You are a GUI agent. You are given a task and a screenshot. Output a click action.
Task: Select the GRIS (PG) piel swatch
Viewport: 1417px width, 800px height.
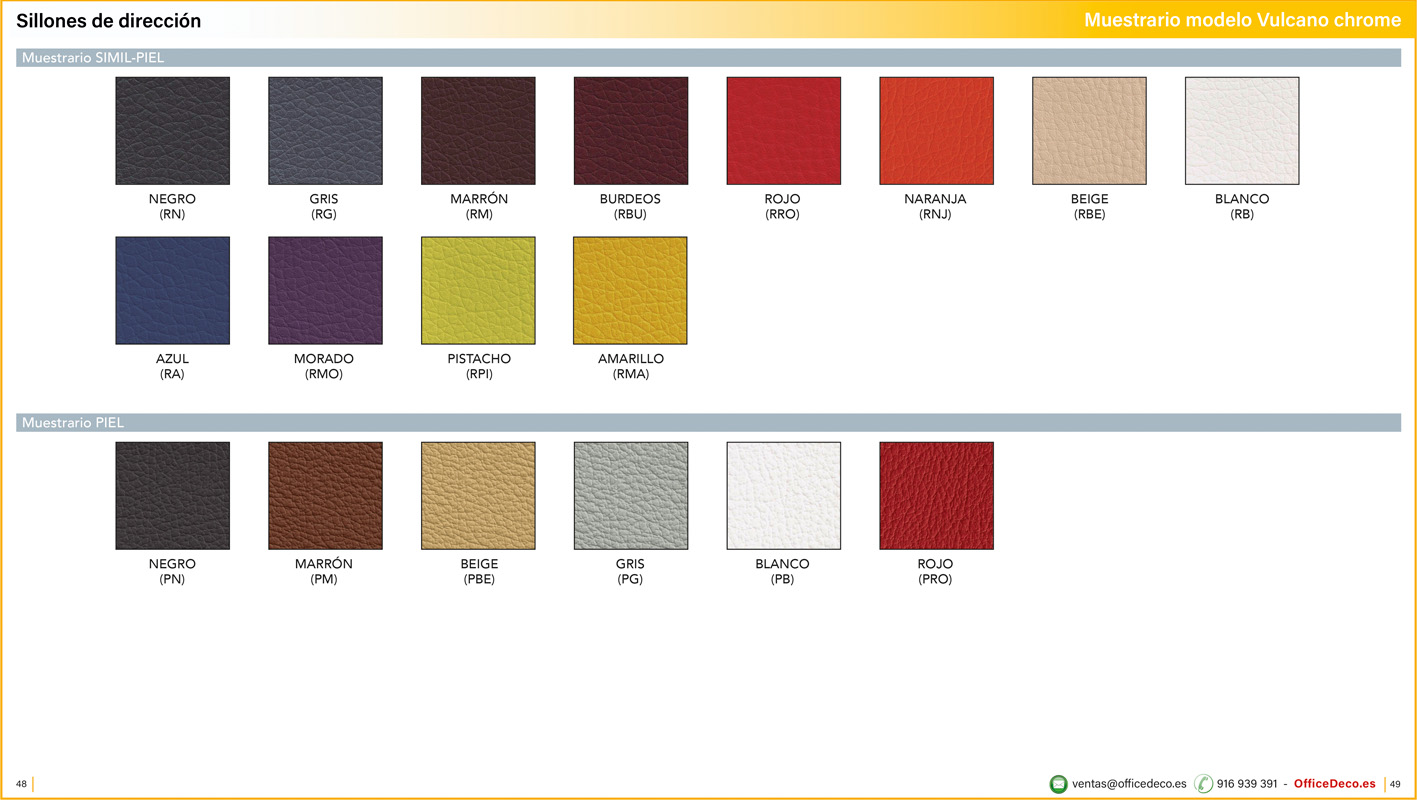[631, 496]
